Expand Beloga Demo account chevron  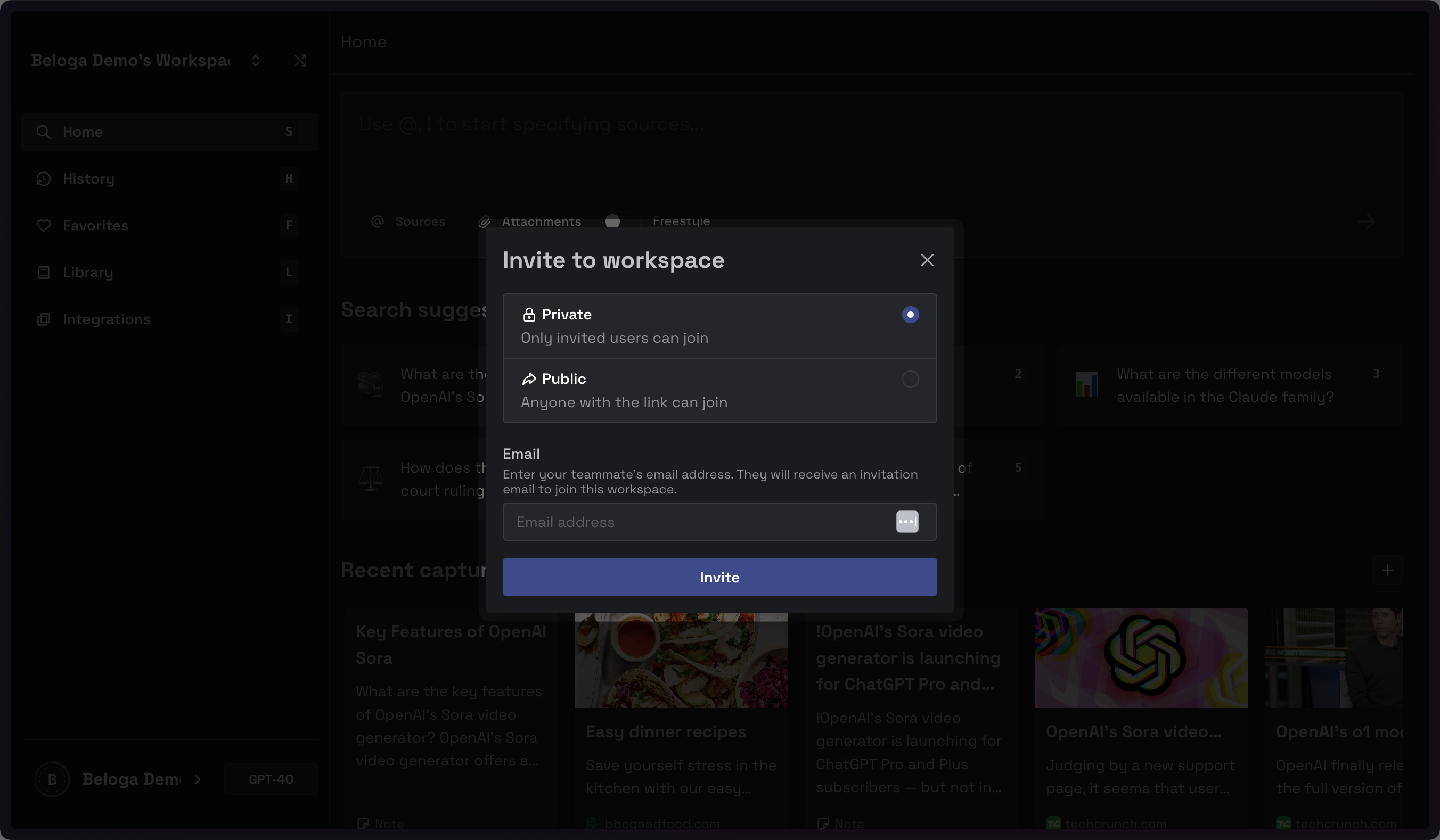[x=198, y=779]
